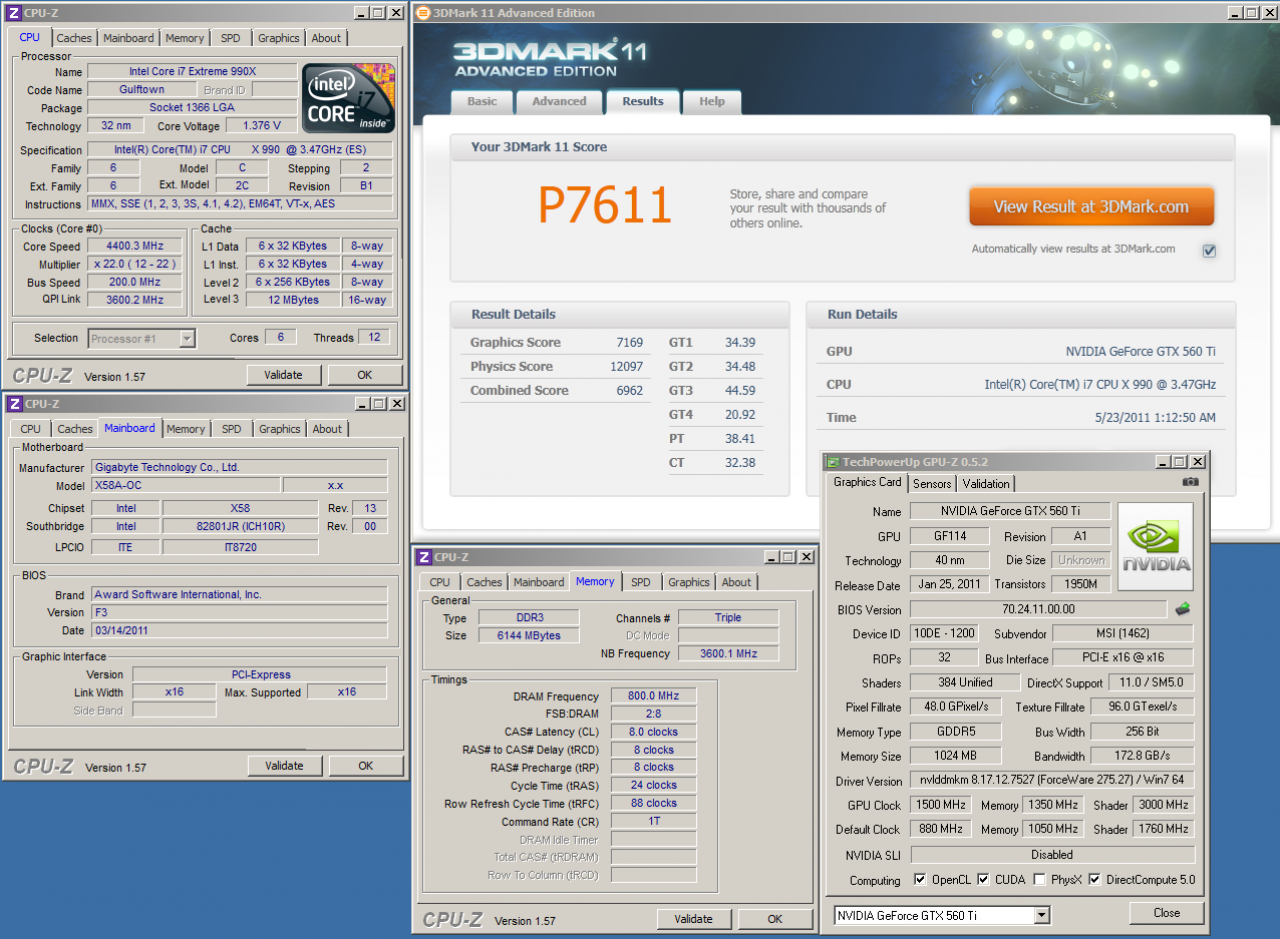Click the BIOS Date field 03/14/2011
Image resolution: width=1280 pixels, height=939 pixels.
click(239, 631)
